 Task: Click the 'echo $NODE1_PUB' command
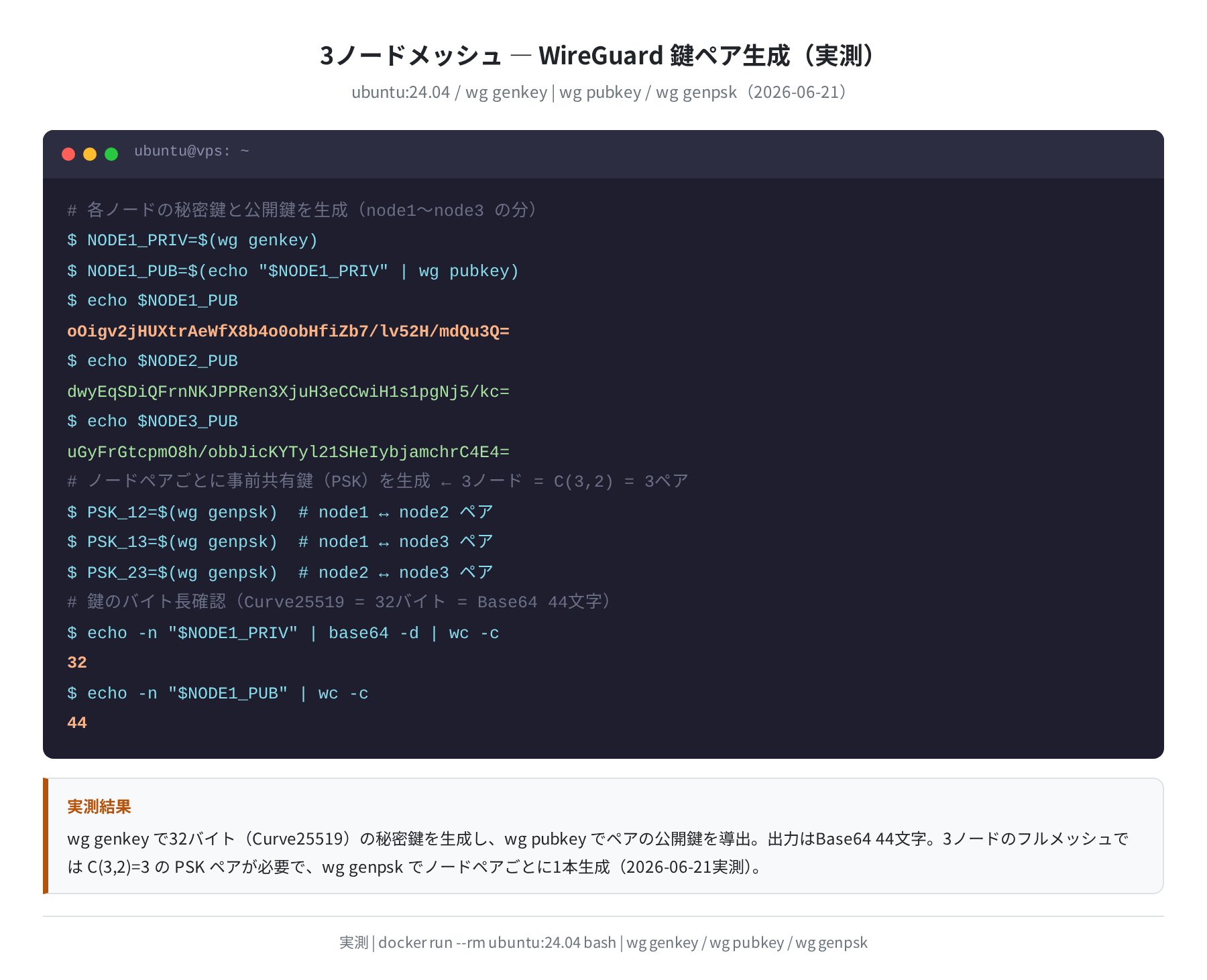pos(153,301)
